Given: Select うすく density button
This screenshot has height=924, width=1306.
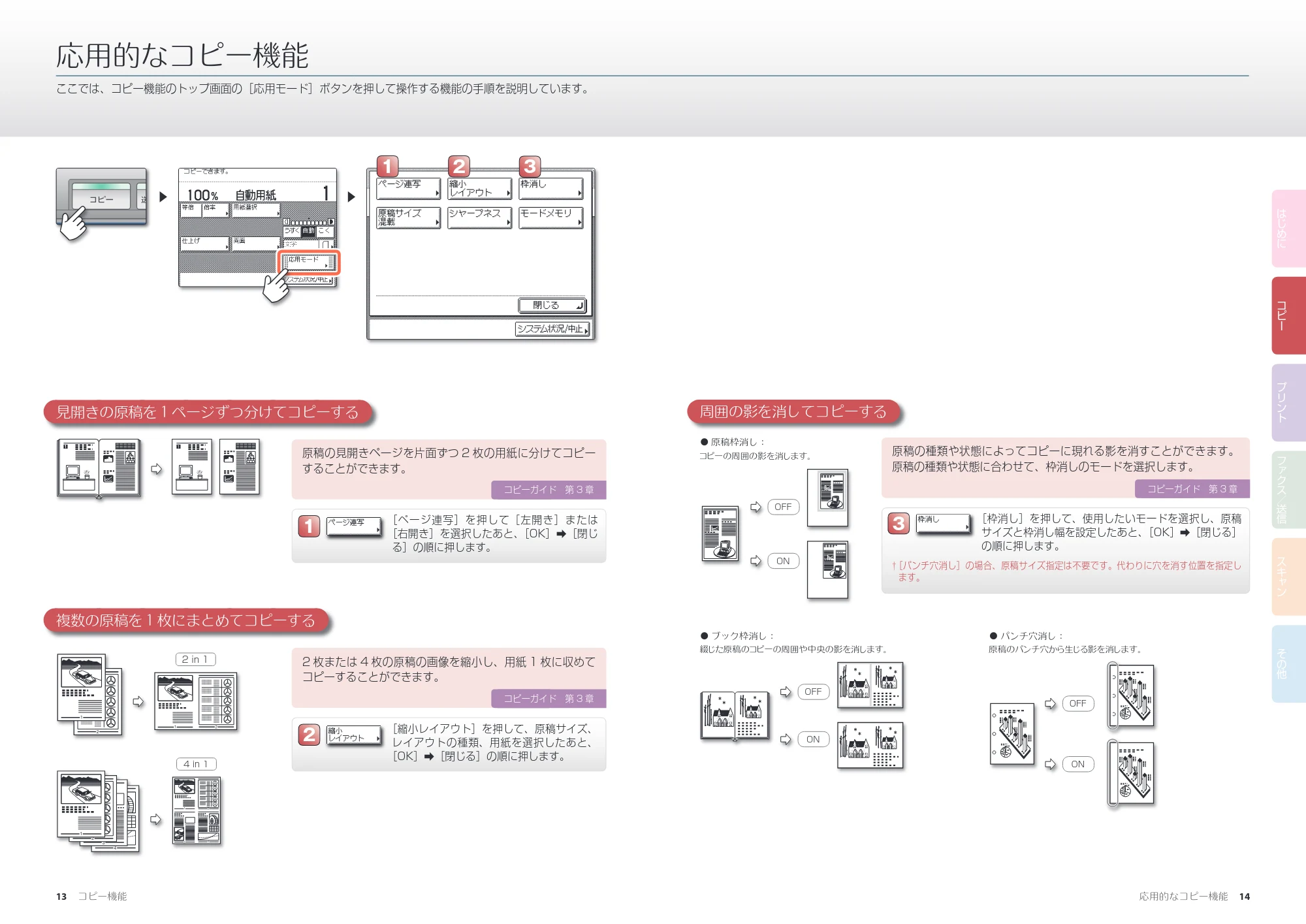Looking at the screenshot, I should point(292,231).
